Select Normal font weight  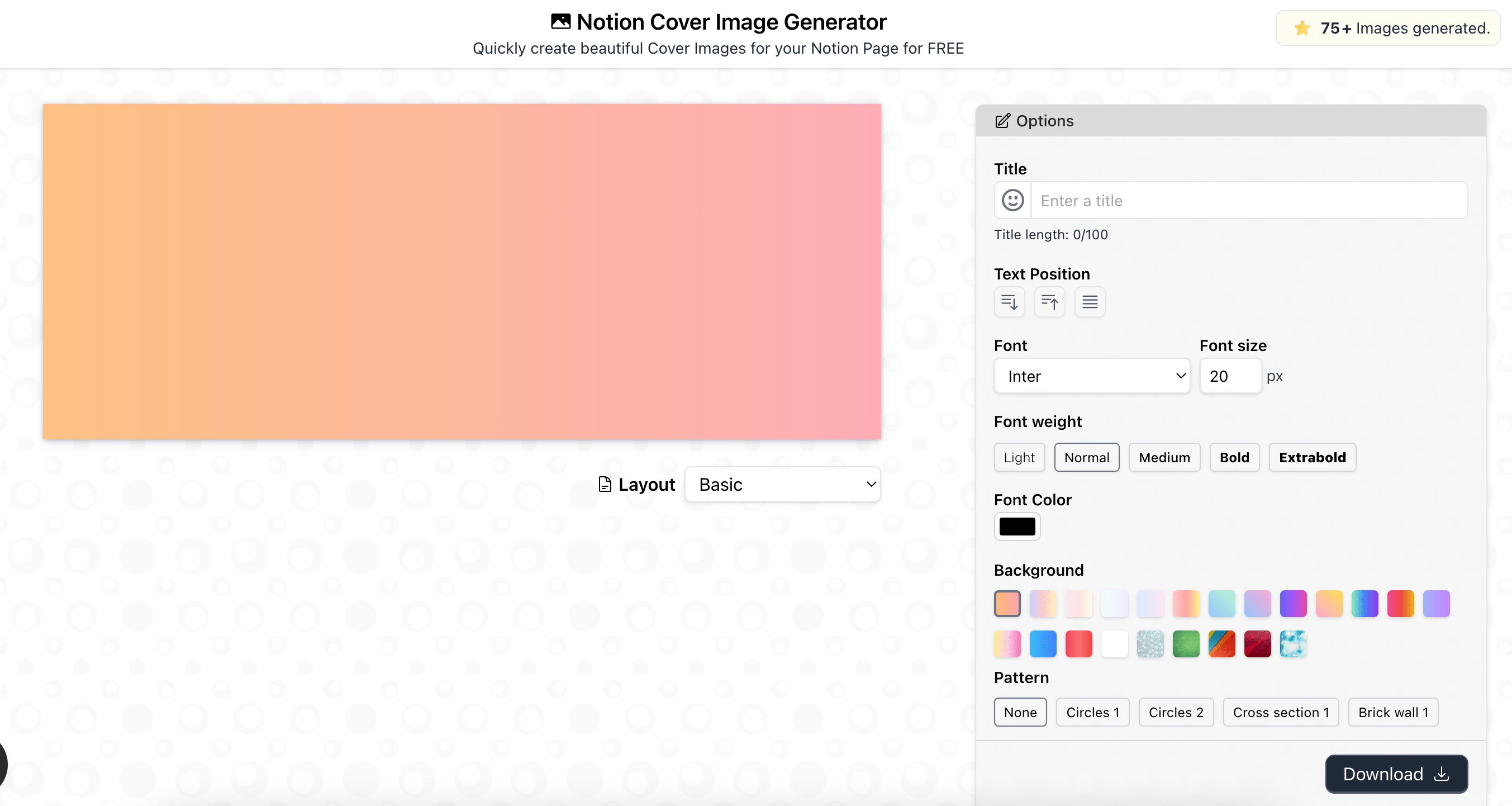click(x=1087, y=457)
